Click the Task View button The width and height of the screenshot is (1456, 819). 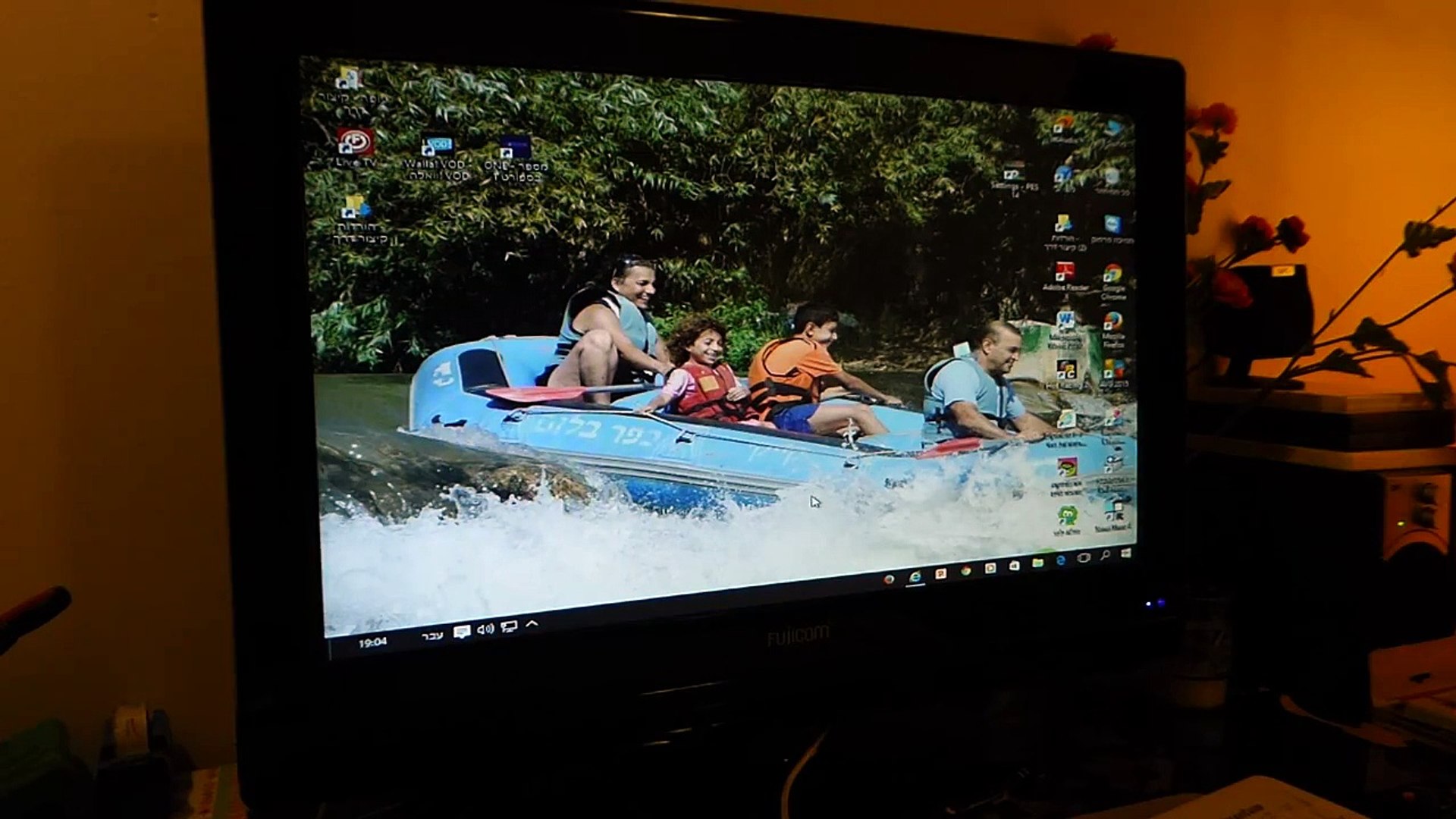pos(1084,557)
